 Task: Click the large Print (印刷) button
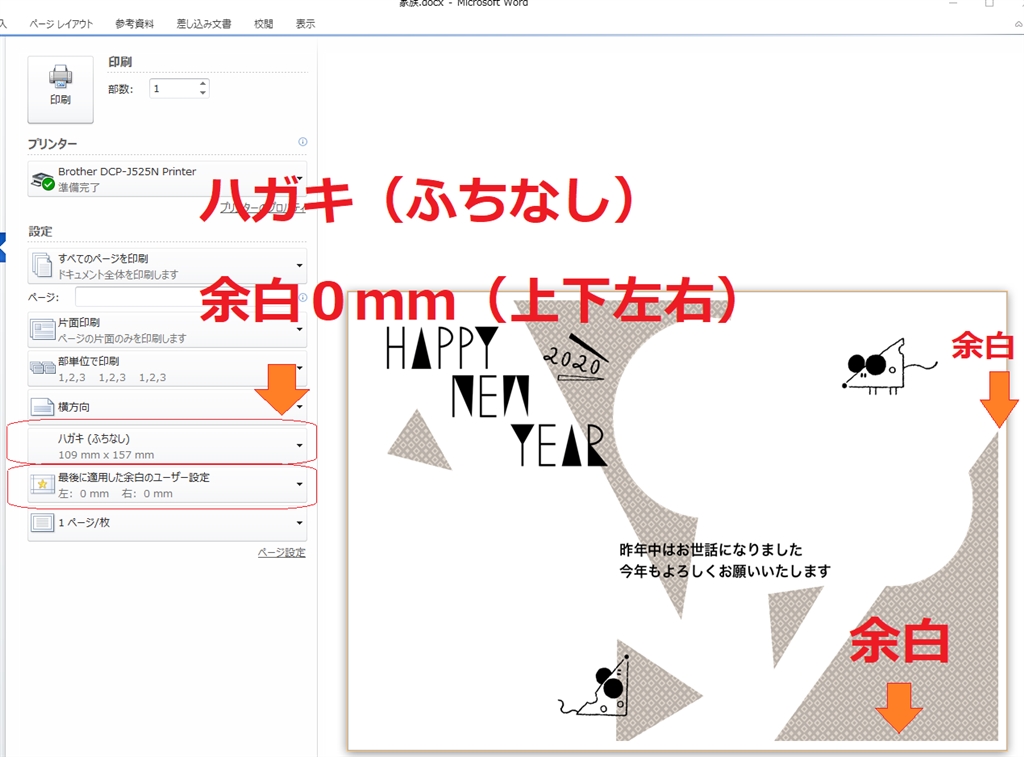pyautogui.click(x=60, y=89)
